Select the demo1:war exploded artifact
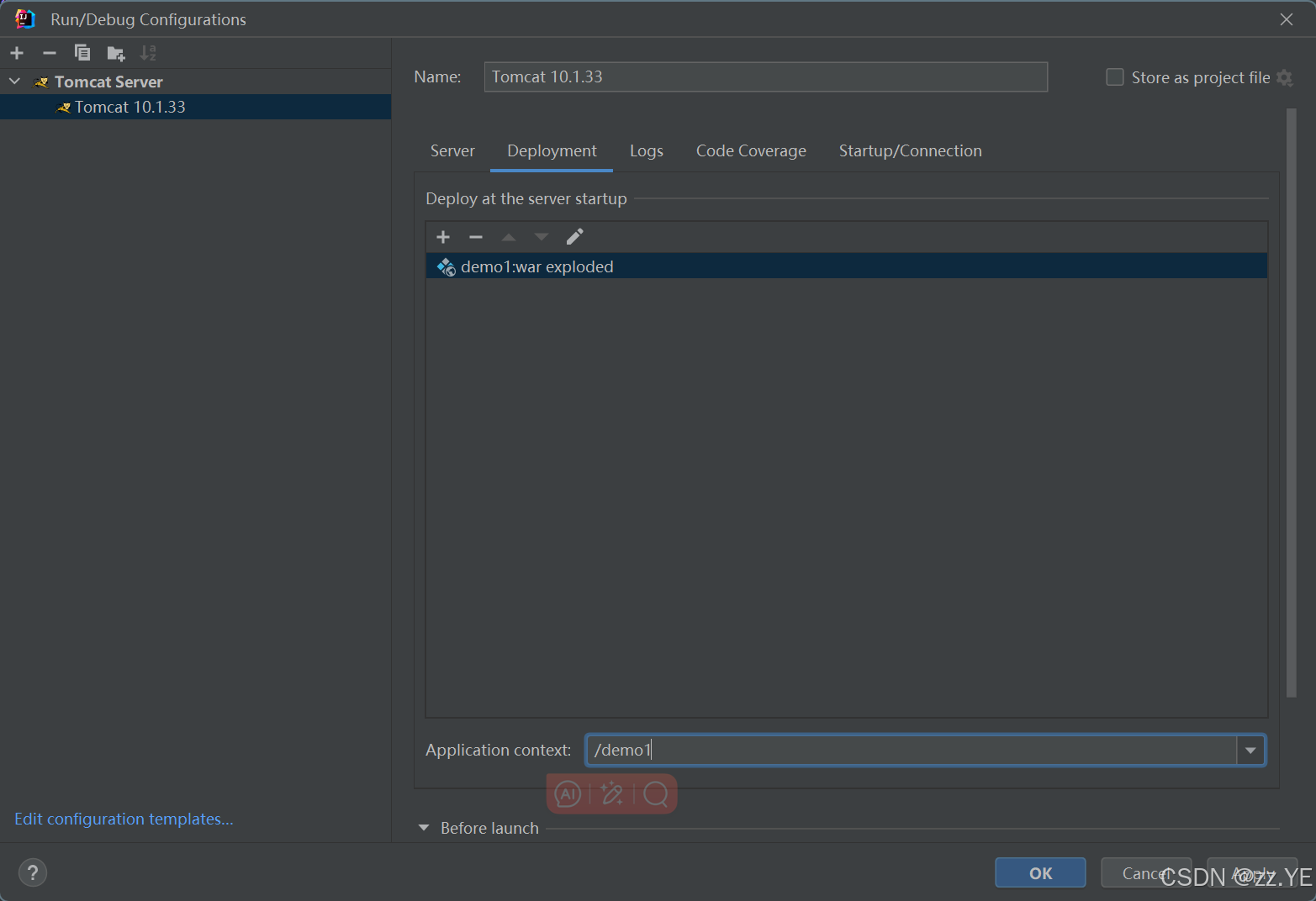Image resolution: width=1316 pixels, height=901 pixels. (x=846, y=266)
